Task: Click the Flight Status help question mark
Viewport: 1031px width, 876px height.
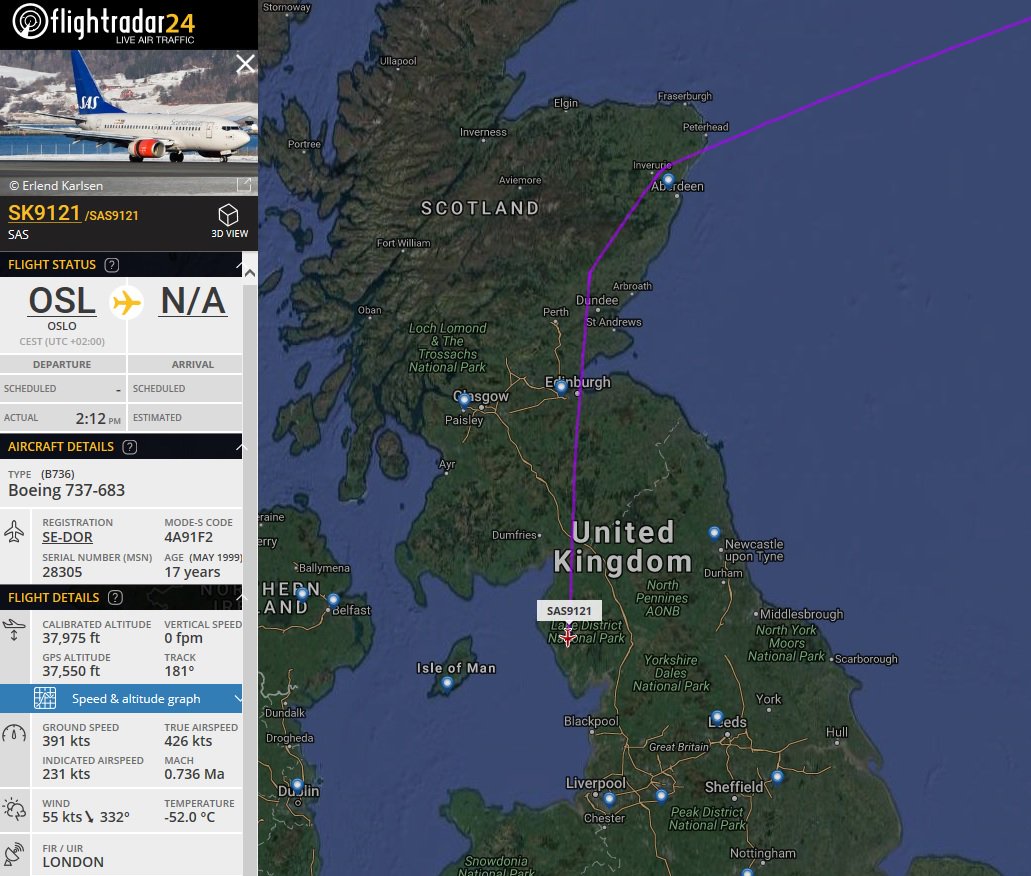Action: (112, 265)
